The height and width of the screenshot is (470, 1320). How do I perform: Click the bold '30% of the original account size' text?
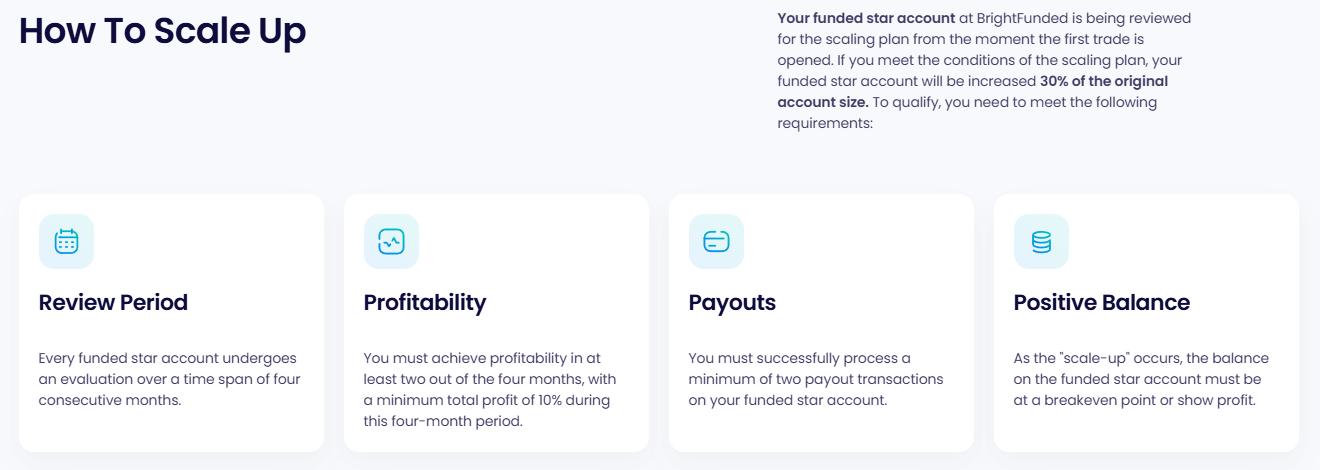pyautogui.click(x=973, y=91)
